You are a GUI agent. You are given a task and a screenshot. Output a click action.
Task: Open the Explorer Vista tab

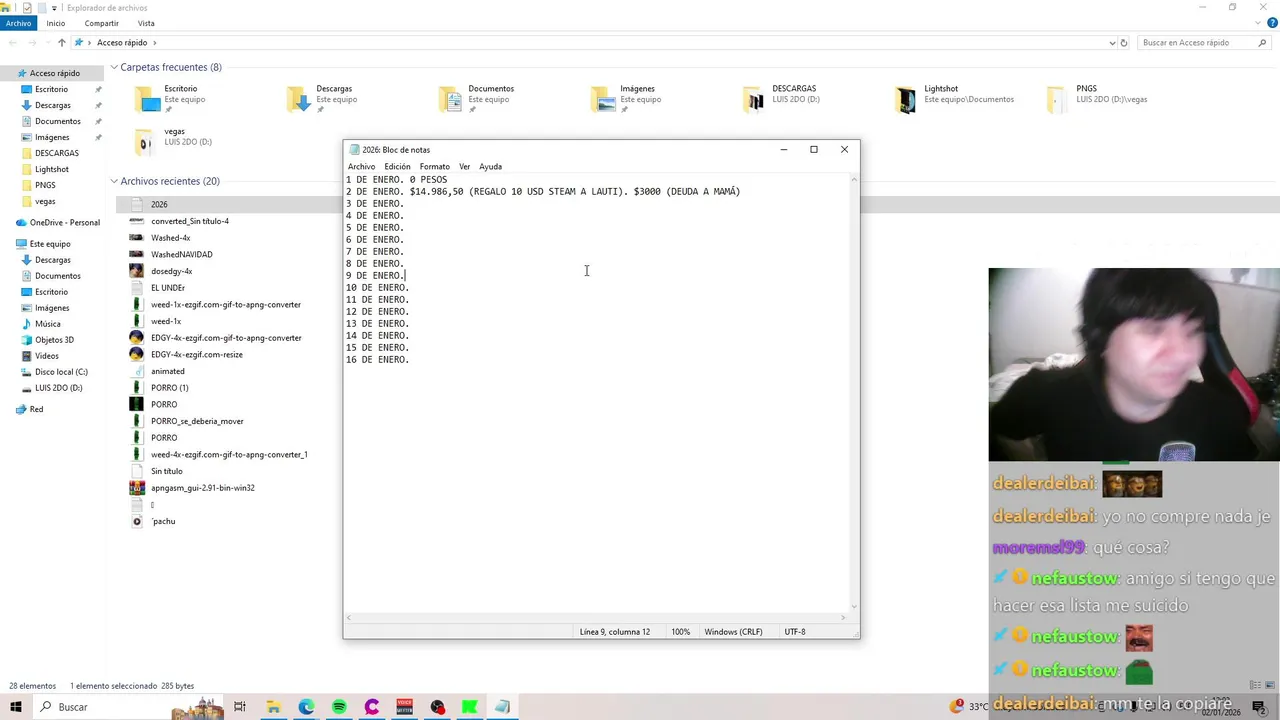tap(146, 23)
